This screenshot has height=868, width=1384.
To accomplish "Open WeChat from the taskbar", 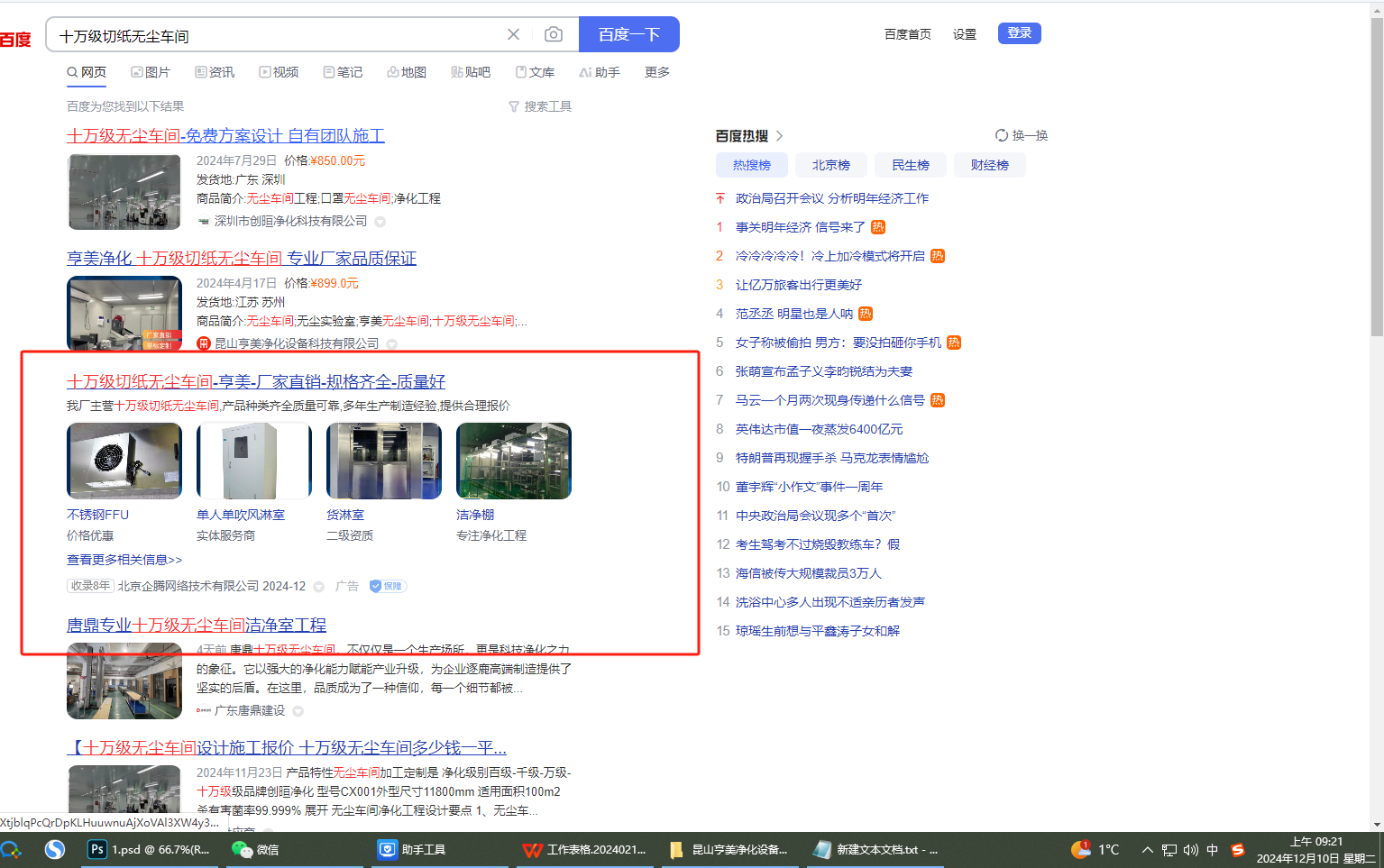I will click(x=255, y=849).
